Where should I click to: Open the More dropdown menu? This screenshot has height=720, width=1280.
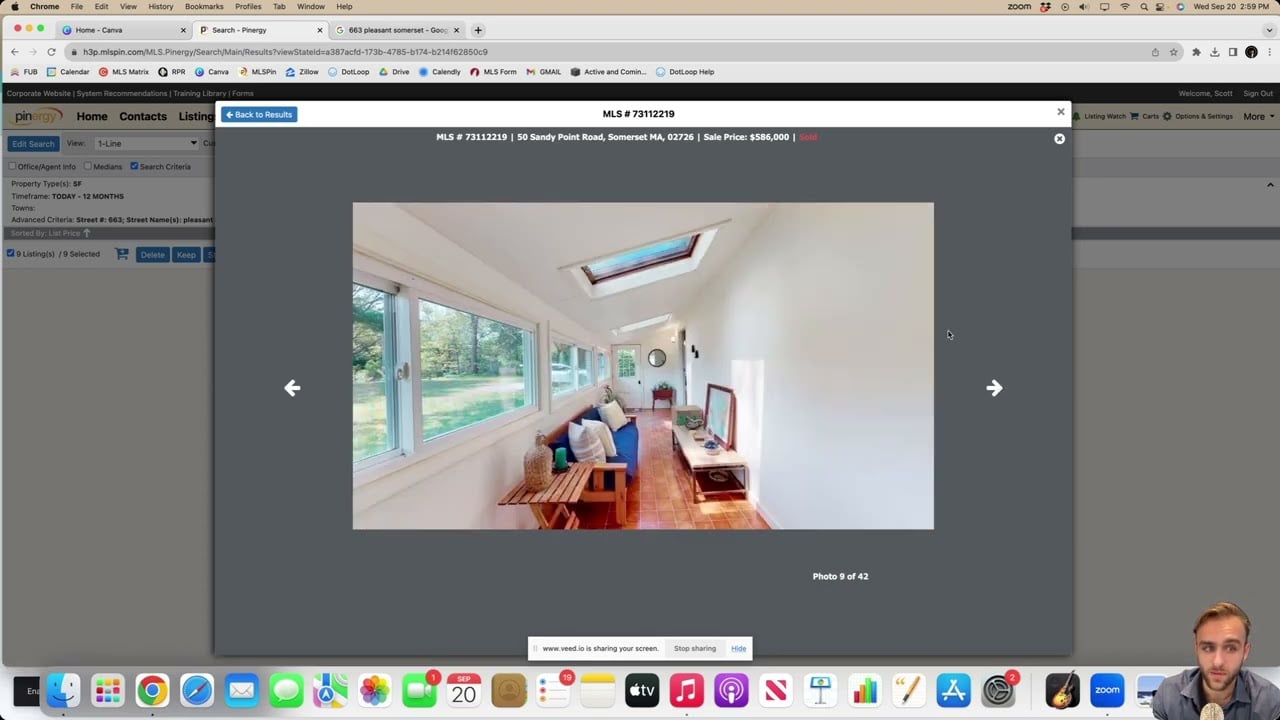click(x=1258, y=116)
